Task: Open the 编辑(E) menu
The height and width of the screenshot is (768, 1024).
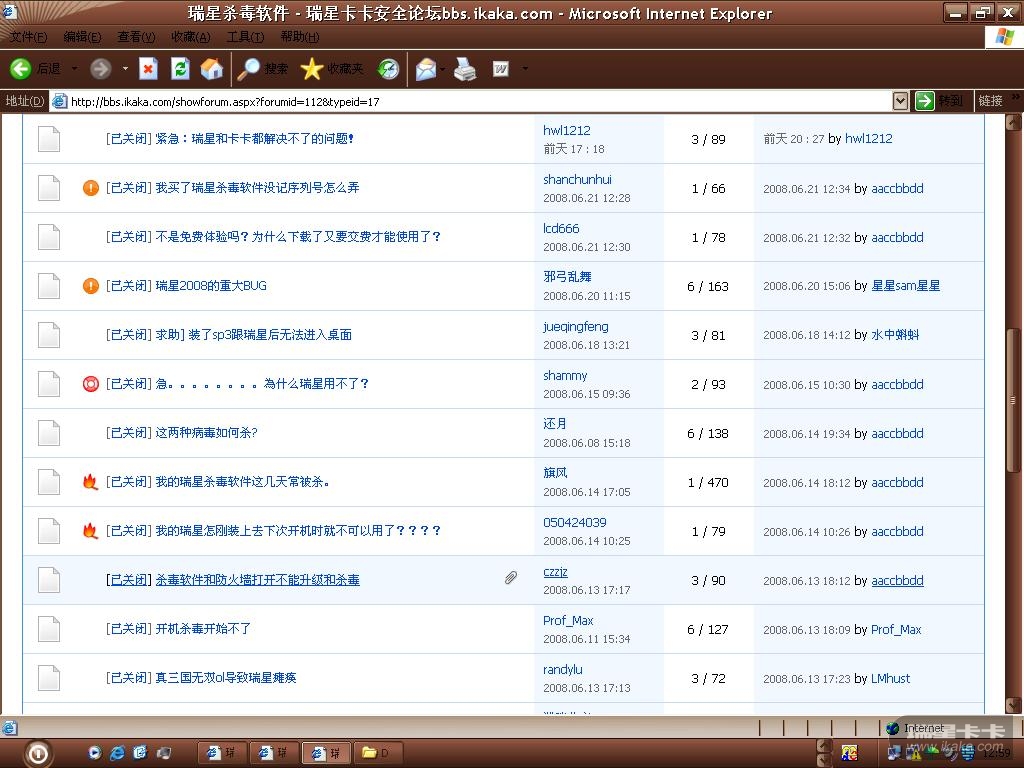Action: coord(82,37)
